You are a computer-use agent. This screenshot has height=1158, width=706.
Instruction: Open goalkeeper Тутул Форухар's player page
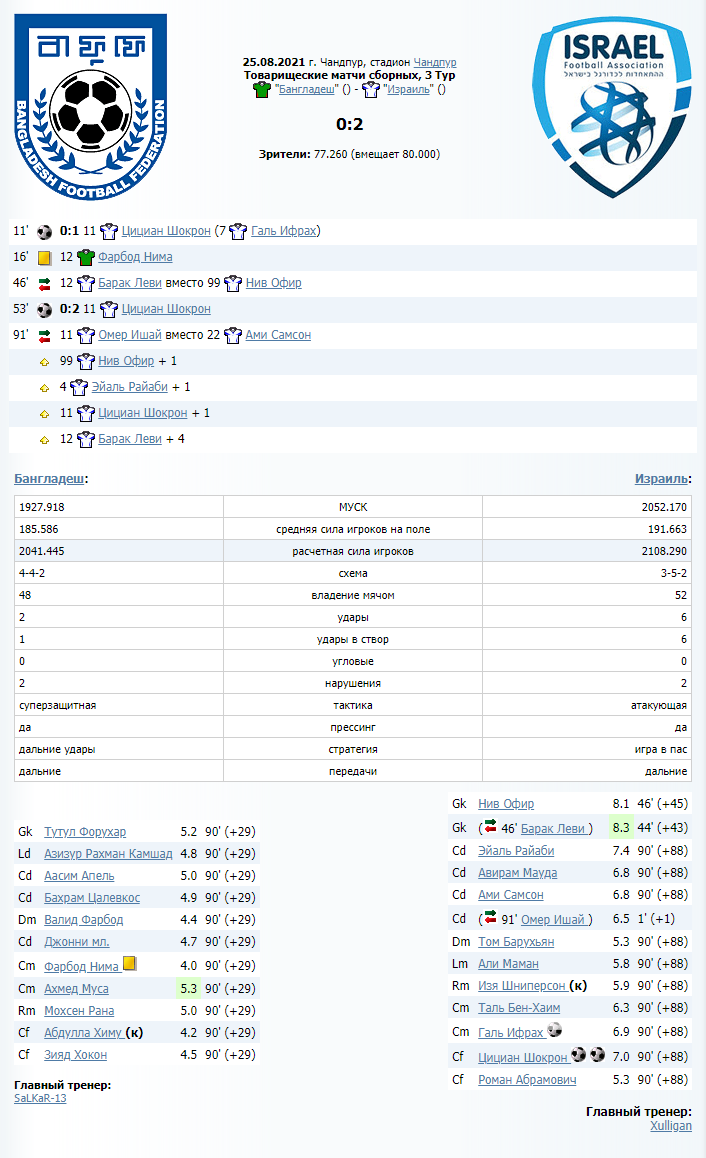tap(85, 832)
